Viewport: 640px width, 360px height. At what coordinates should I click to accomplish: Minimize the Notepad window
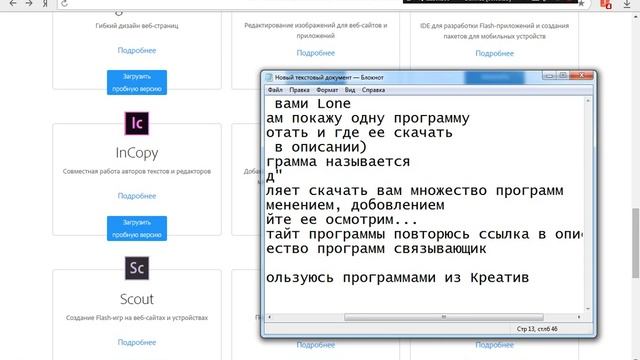[x=549, y=76]
